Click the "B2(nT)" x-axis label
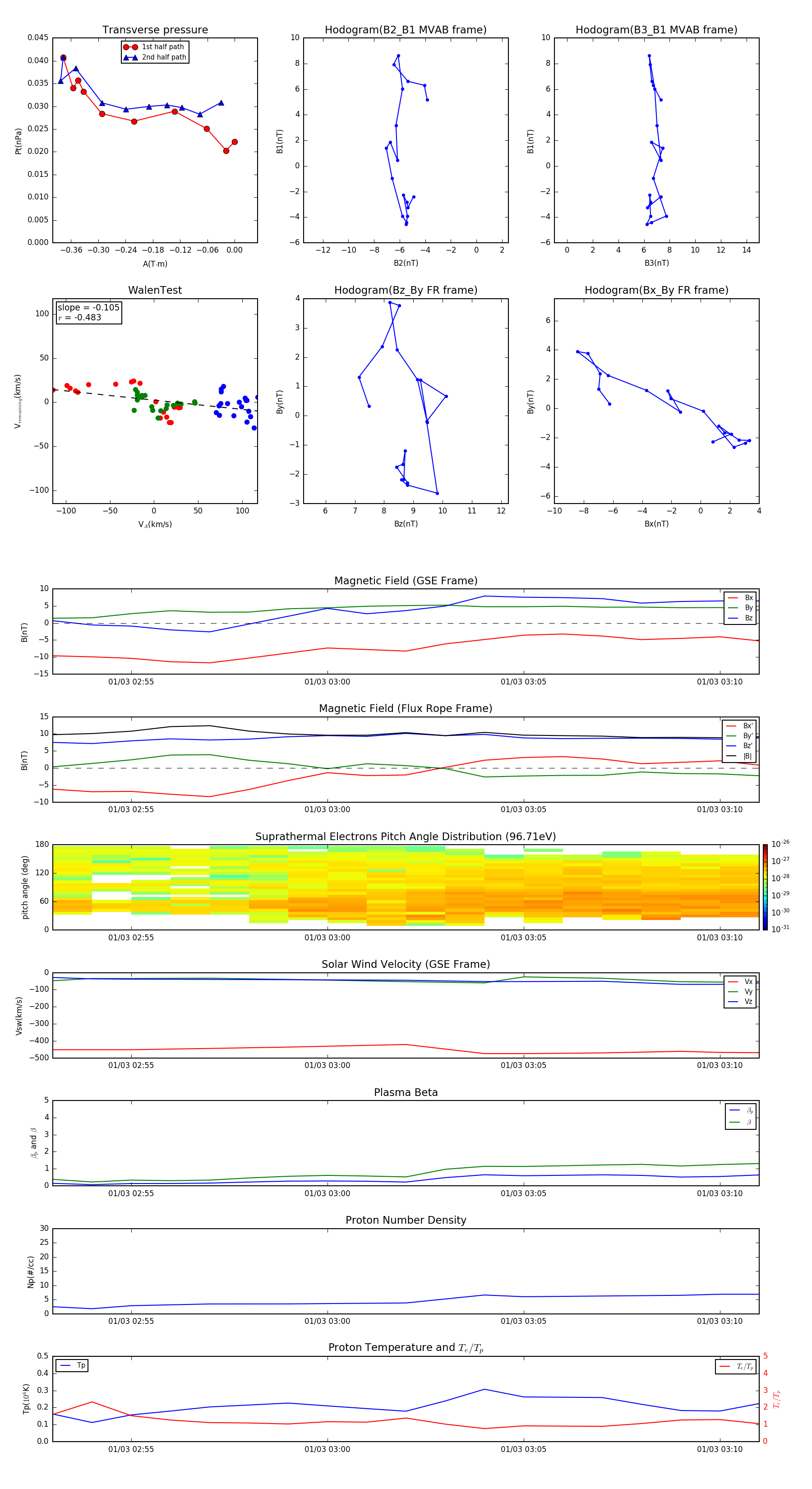812x1489 pixels. click(406, 263)
